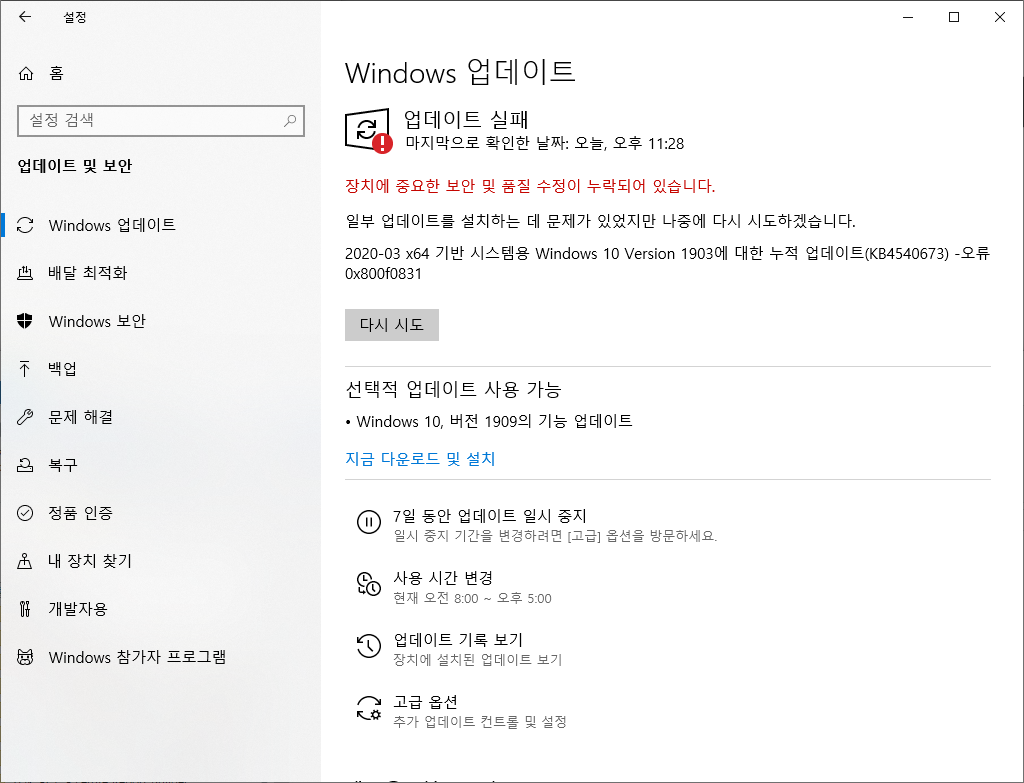Image resolution: width=1024 pixels, height=783 pixels.
Task: Click the update failed status icon
Action: click(369, 131)
